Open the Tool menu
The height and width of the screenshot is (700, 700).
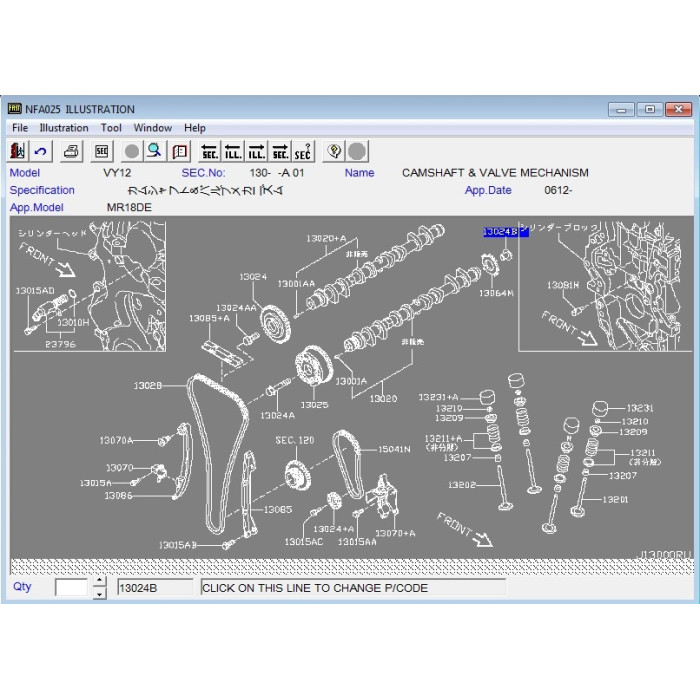point(111,128)
